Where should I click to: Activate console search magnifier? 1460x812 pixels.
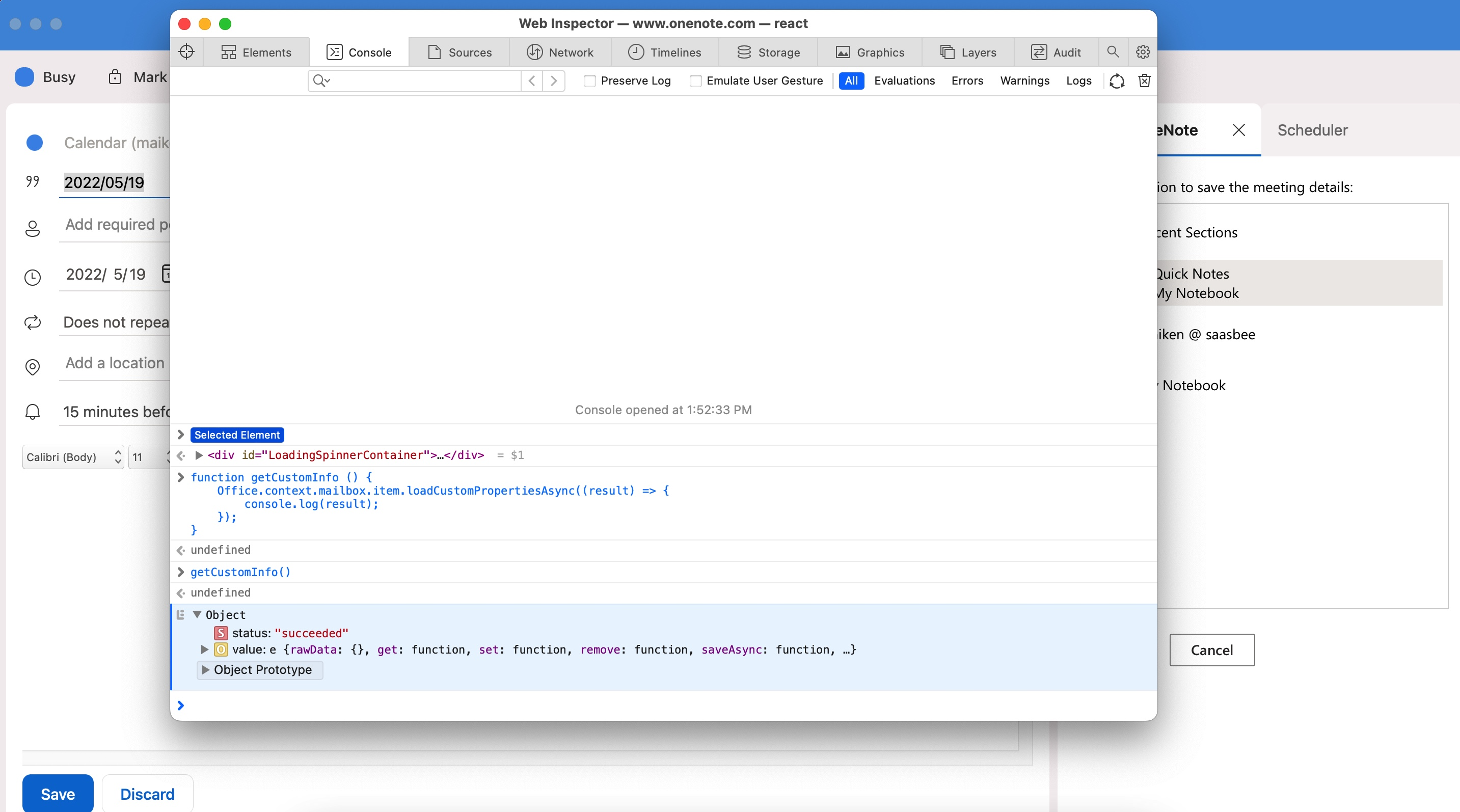1113,51
